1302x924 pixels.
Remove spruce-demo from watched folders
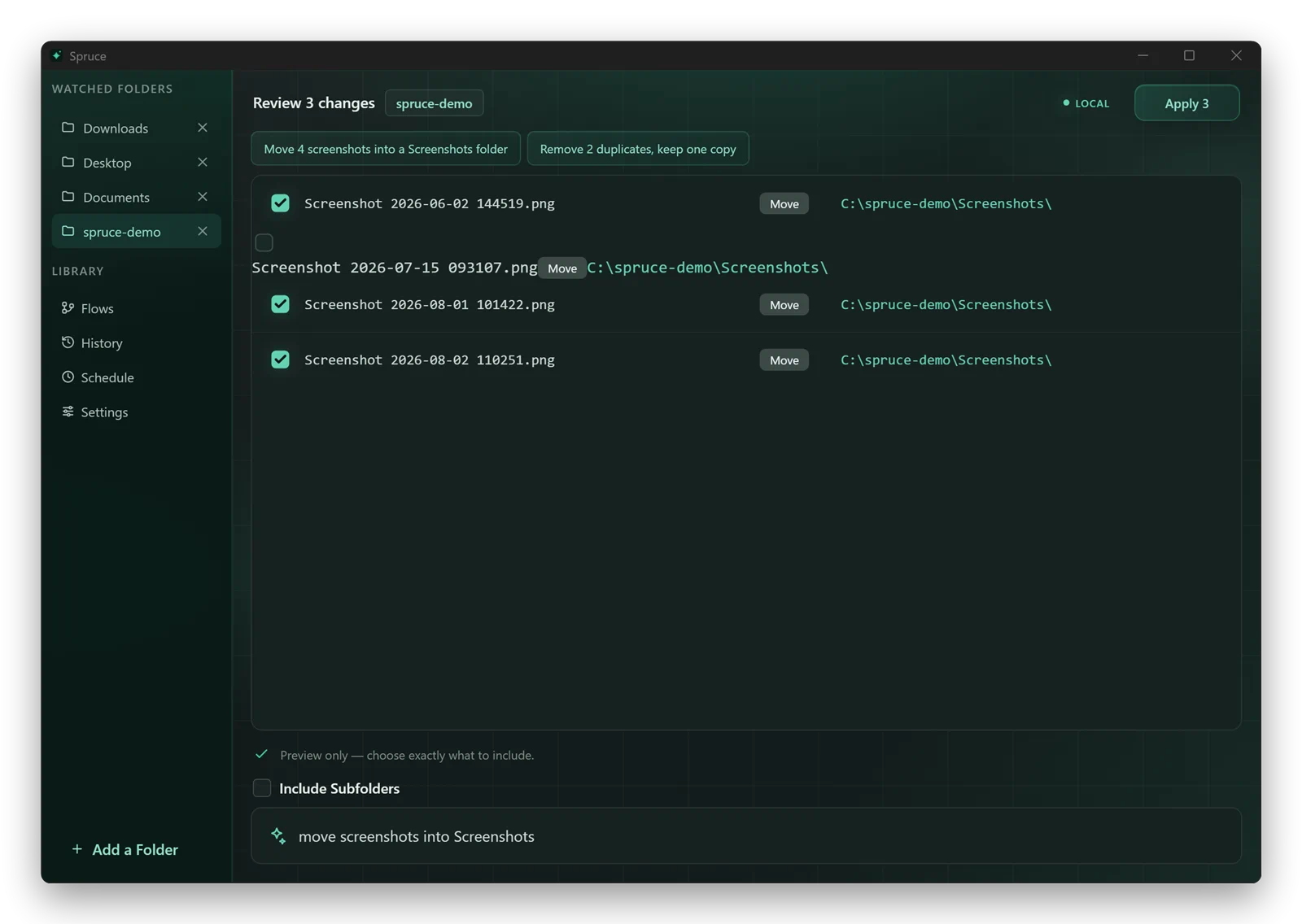(x=203, y=231)
